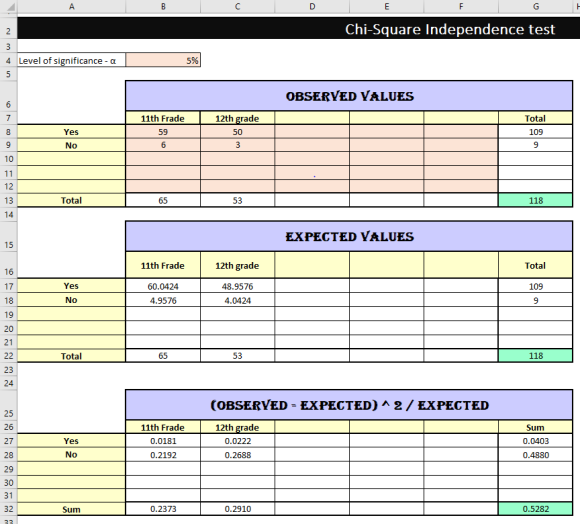Viewport: 580px width, 524px height.
Task: Select column D header
Action: [x=312, y=6]
